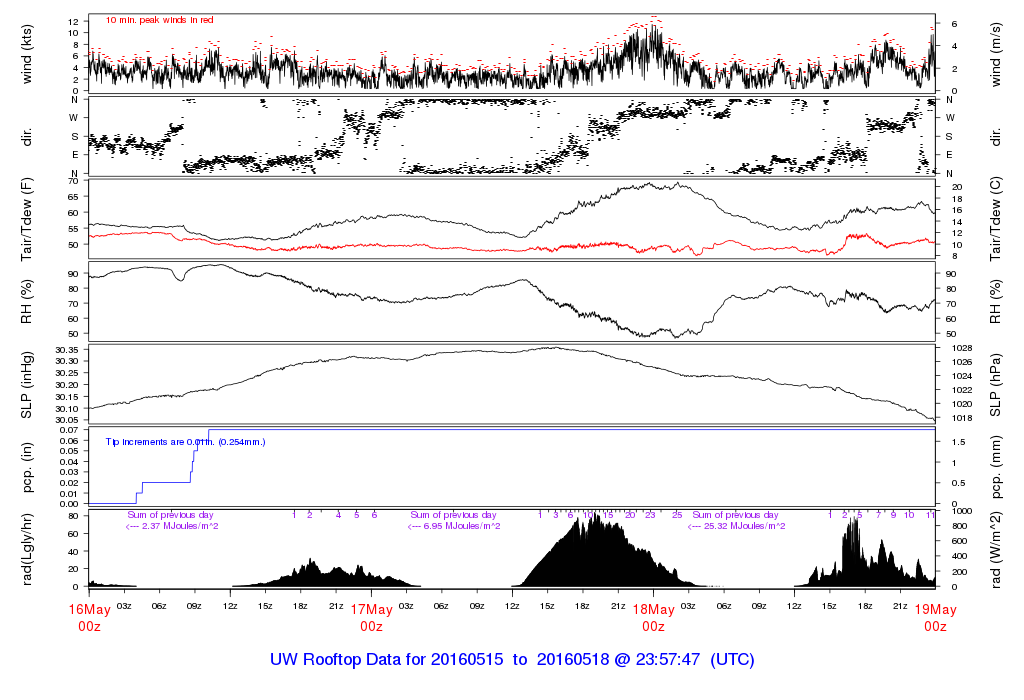The image size is (1024, 700).
Task: Click the 'SLP (hPa)' axis label
Action: click(x=995, y=385)
